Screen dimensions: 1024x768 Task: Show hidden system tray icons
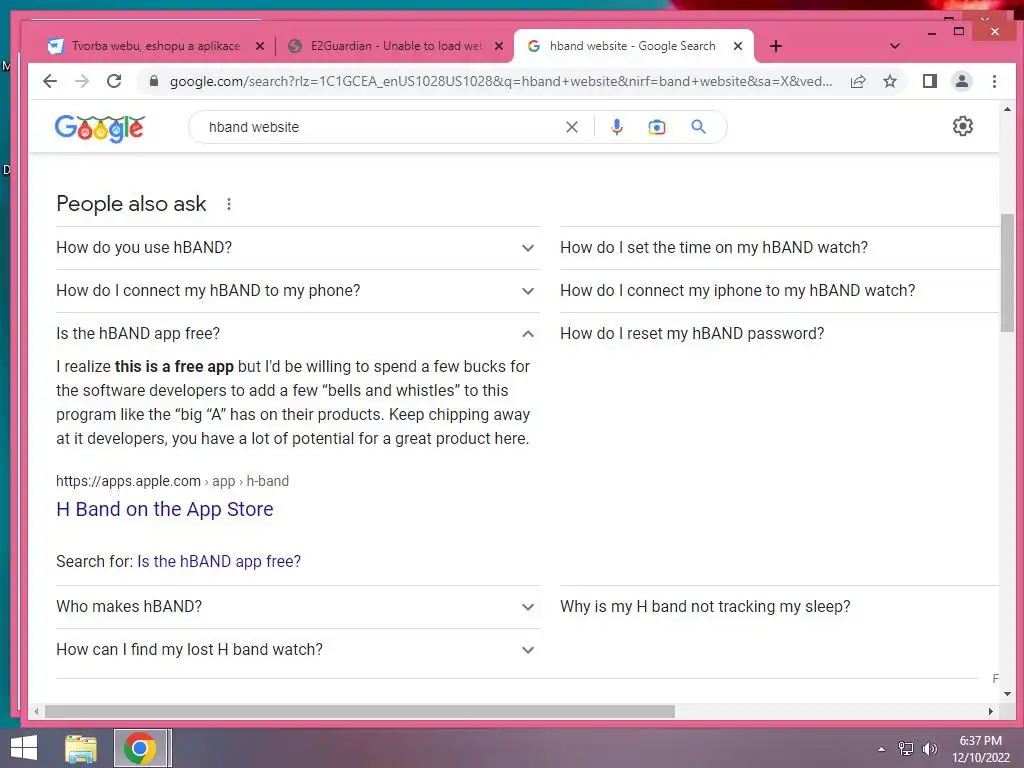(881, 749)
